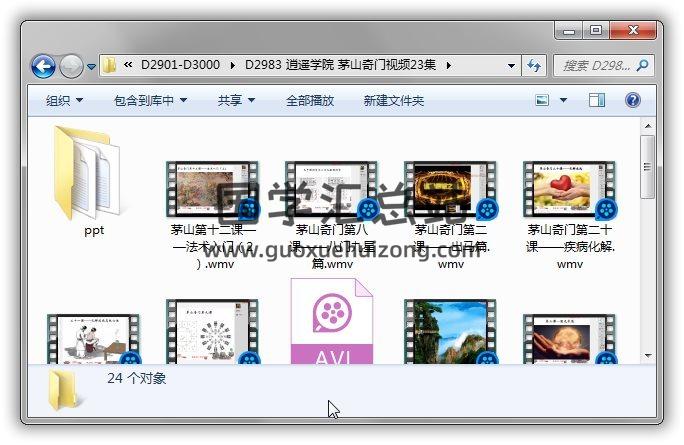This screenshot has width=684, height=445.
Task: Open the recent pages dropdown arrow
Action: click(91, 67)
